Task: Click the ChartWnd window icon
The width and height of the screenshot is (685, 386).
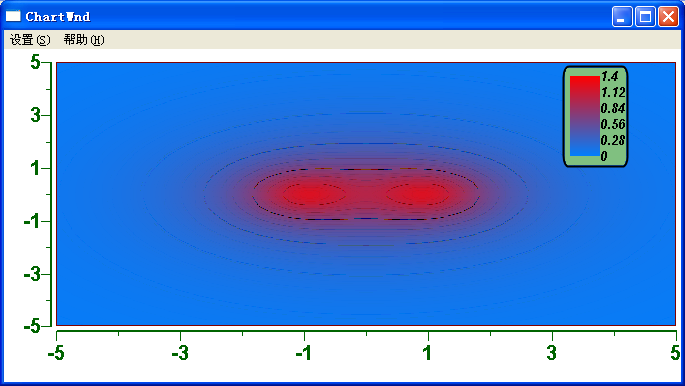Action: click(x=13, y=16)
